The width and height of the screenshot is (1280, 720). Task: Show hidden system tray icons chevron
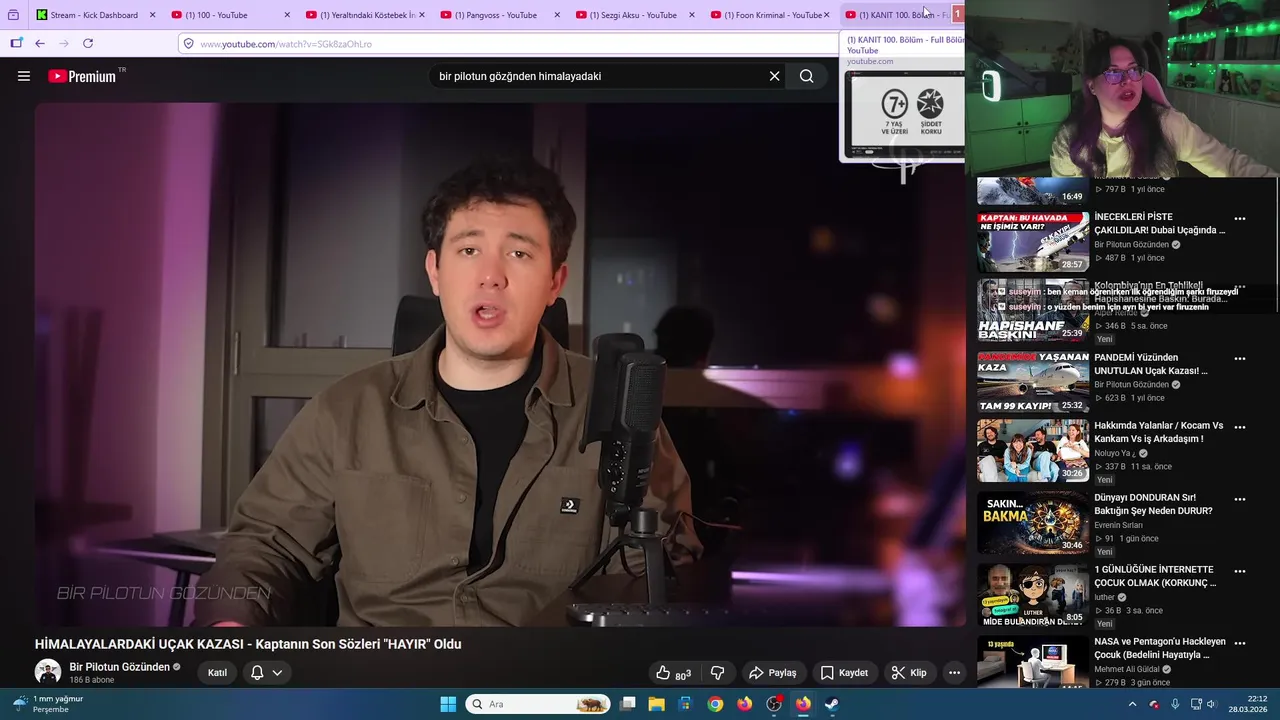coord(1132,704)
